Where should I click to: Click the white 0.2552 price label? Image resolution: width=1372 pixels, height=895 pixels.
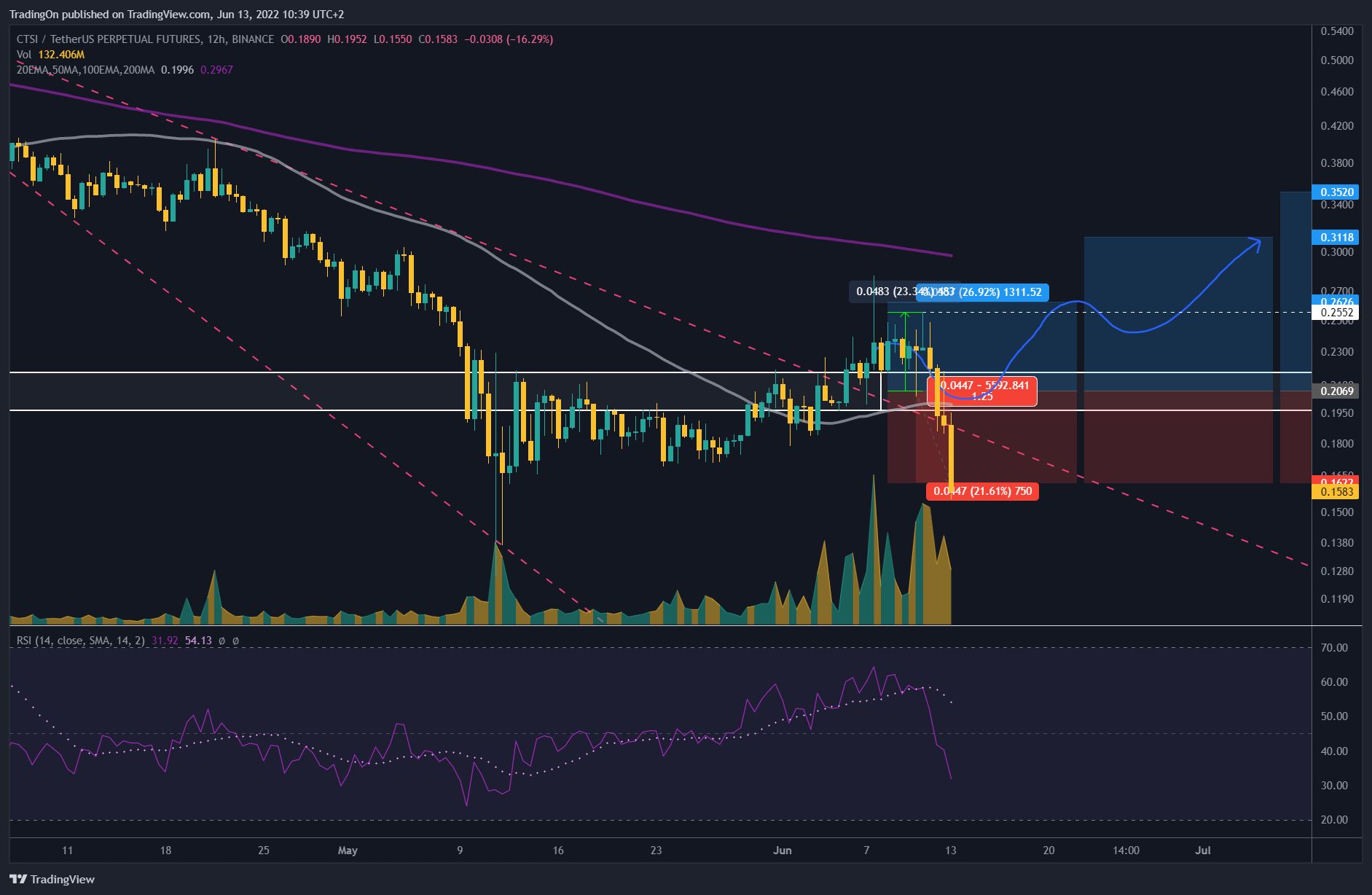[x=1336, y=313]
